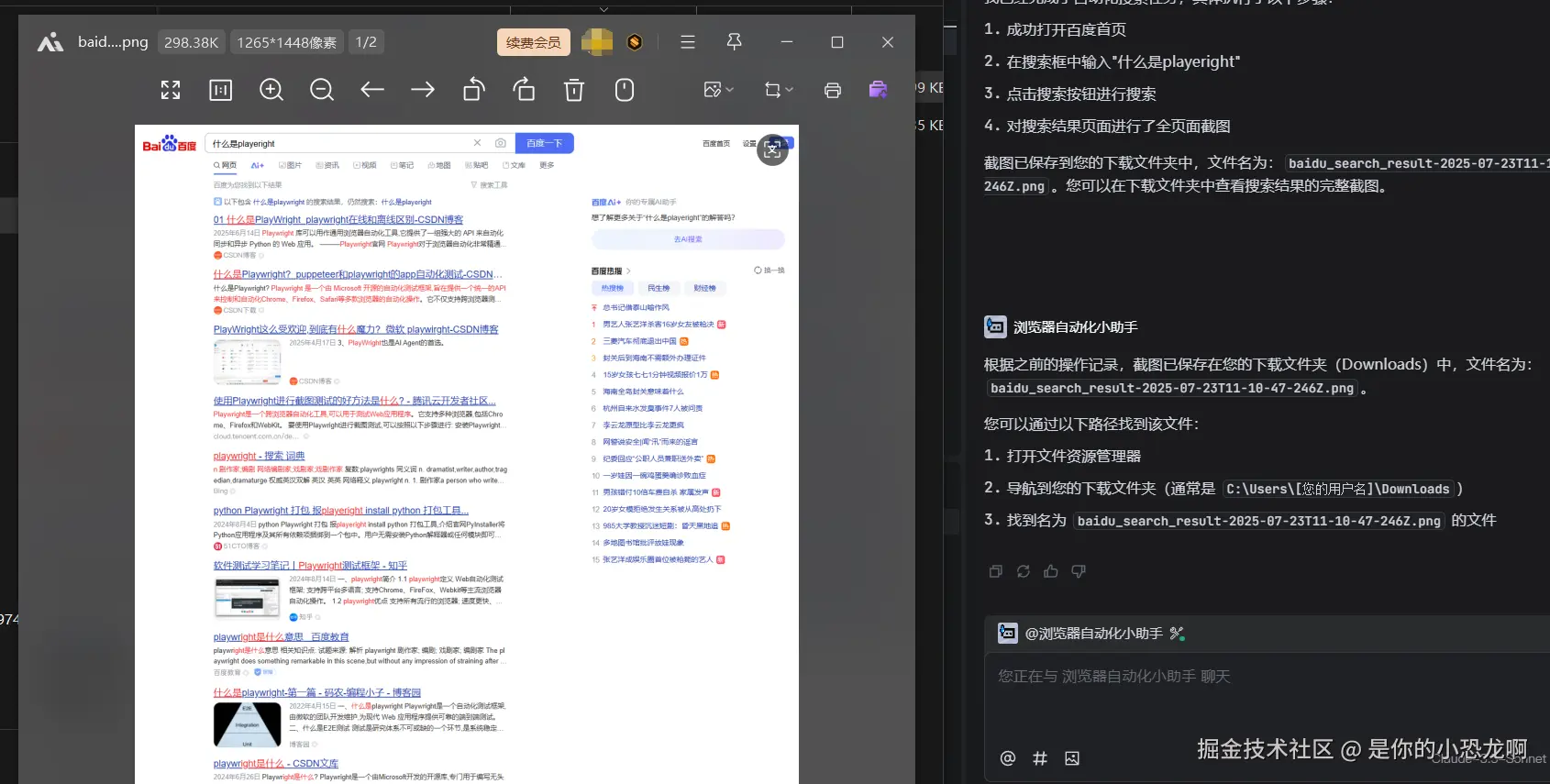Go to the previous image
This screenshot has width=1550, height=784.
coord(372,90)
